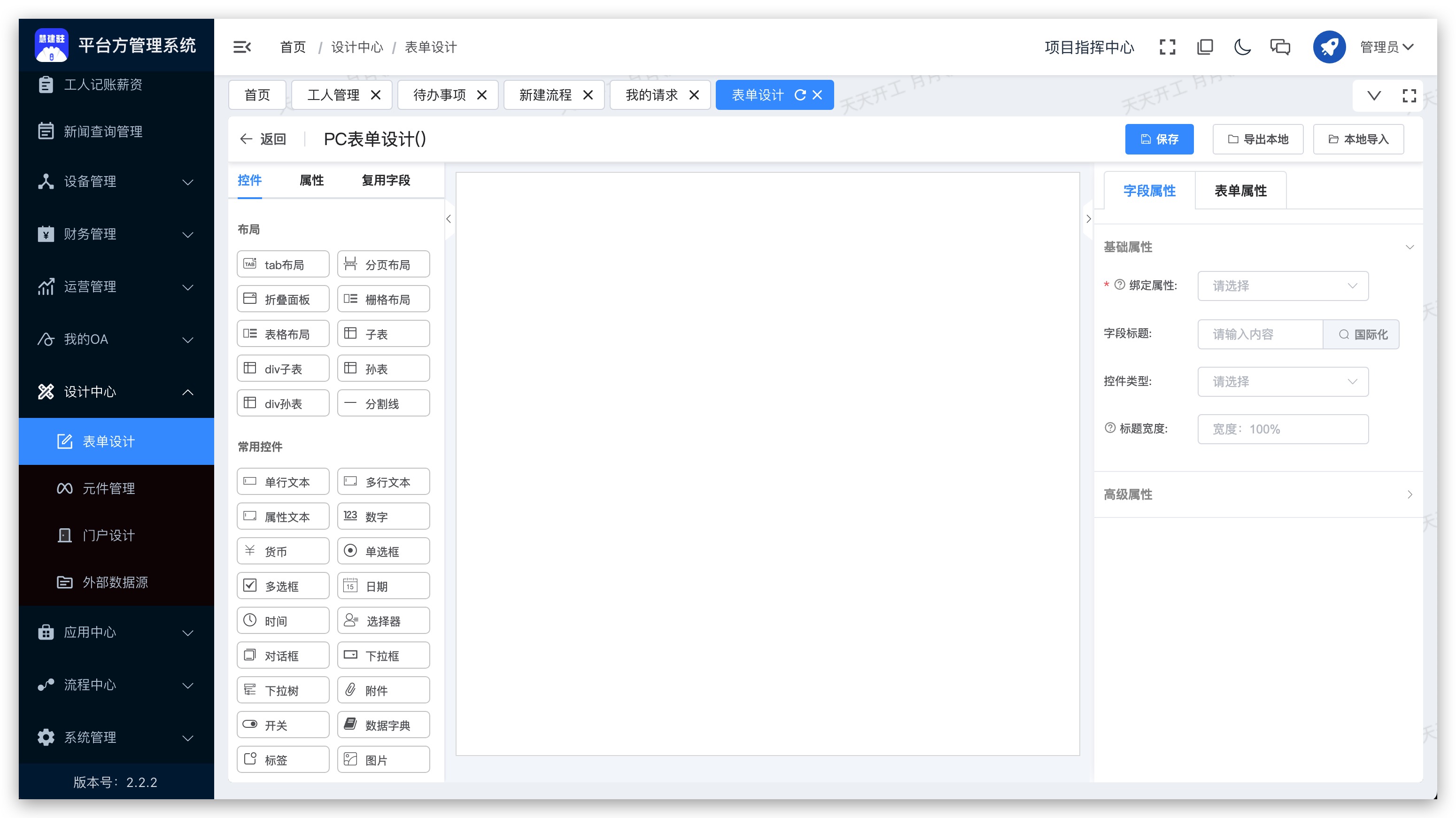Collapse the sidebar with the hamburger icon
The width and height of the screenshot is (1456, 818).
tap(242, 47)
